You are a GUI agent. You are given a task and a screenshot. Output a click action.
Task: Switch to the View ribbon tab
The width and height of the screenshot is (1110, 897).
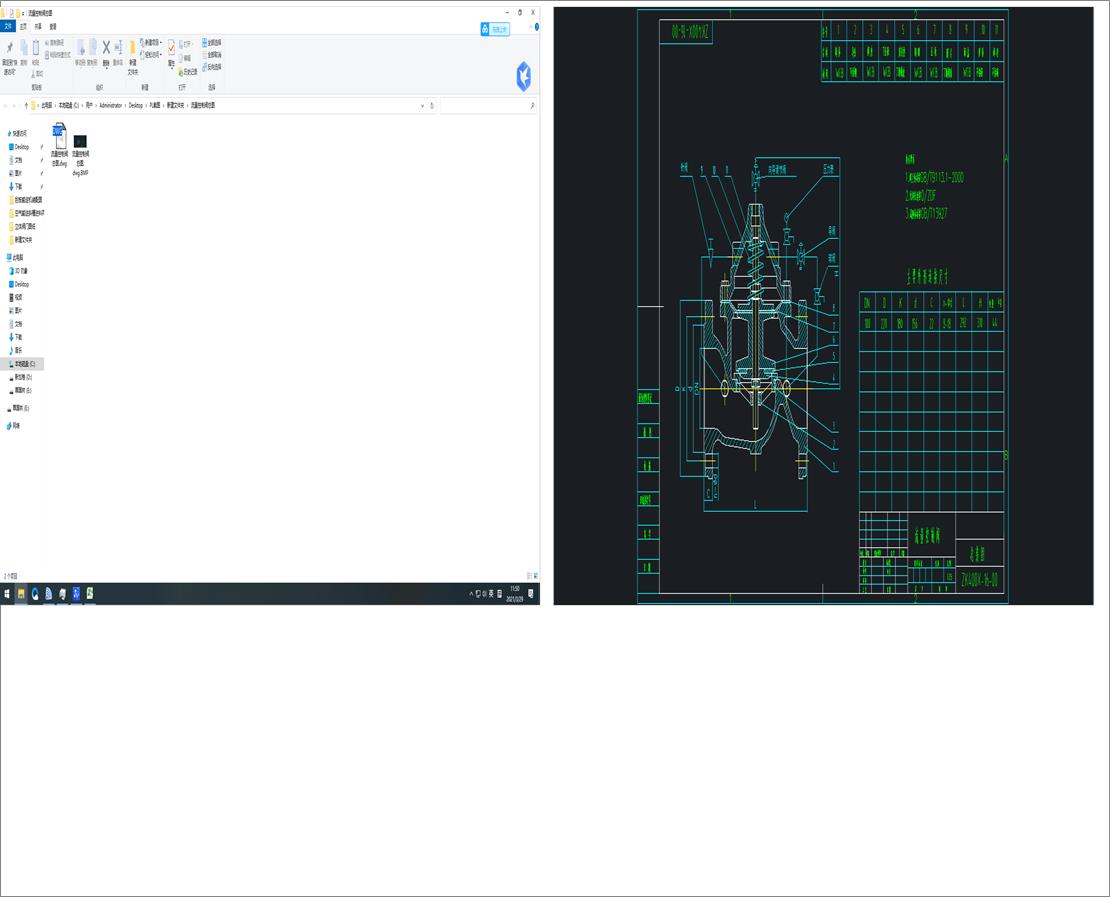(x=53, y=27)
